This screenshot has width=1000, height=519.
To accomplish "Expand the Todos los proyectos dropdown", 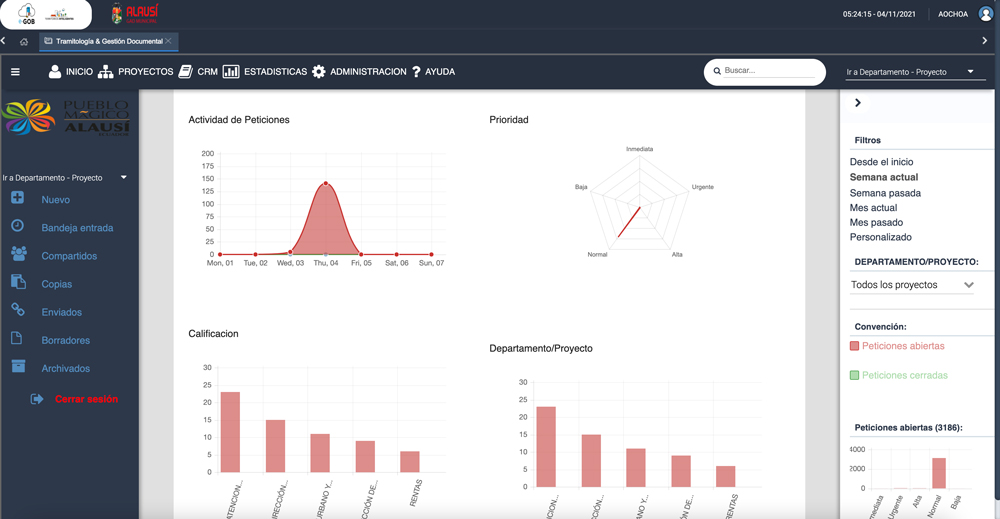I will (911, 285).
